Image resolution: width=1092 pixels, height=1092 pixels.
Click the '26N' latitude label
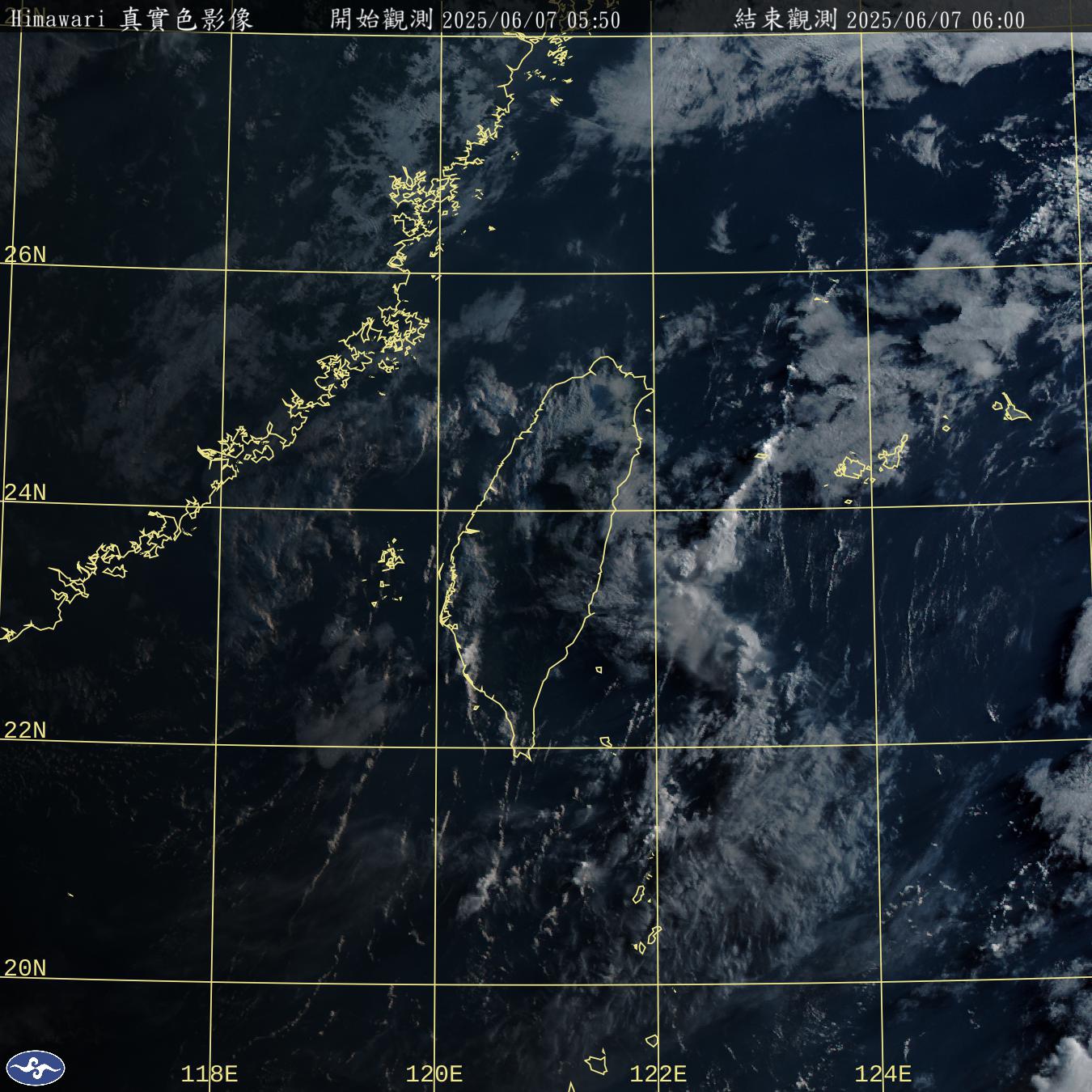pos(25,256)
